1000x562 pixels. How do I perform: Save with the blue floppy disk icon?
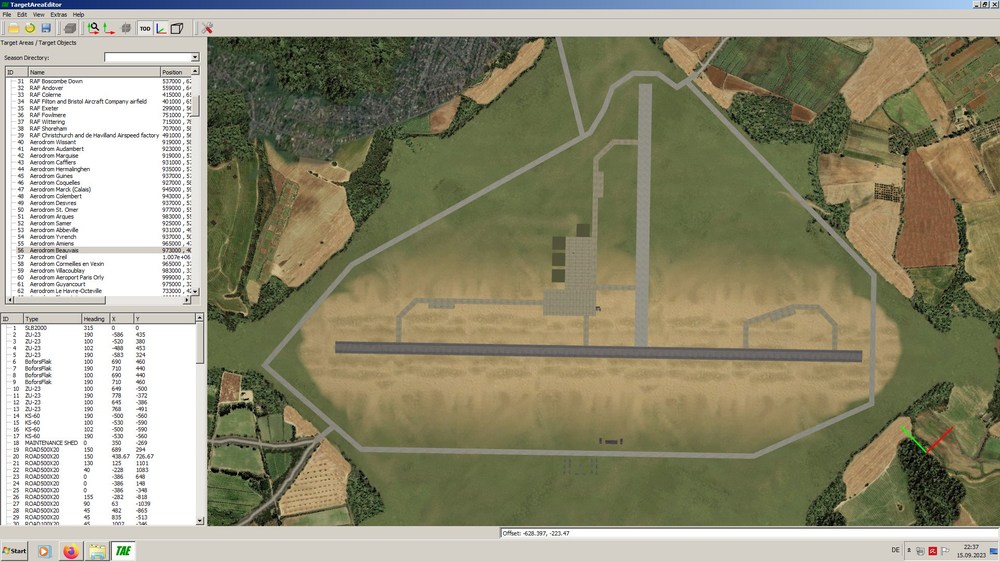click(x=46, y=28)
